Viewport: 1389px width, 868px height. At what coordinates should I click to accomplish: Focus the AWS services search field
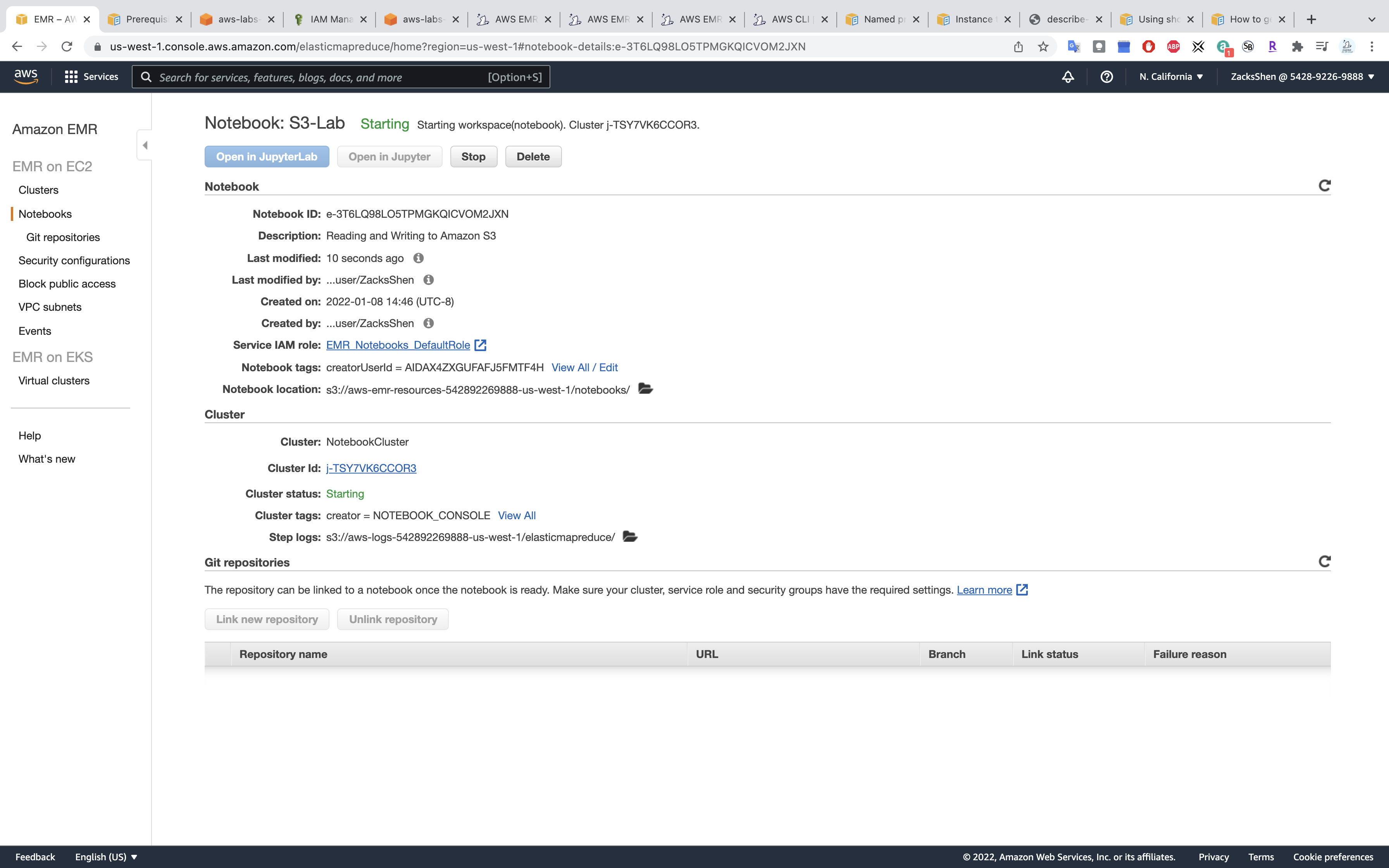click(321, 77)
